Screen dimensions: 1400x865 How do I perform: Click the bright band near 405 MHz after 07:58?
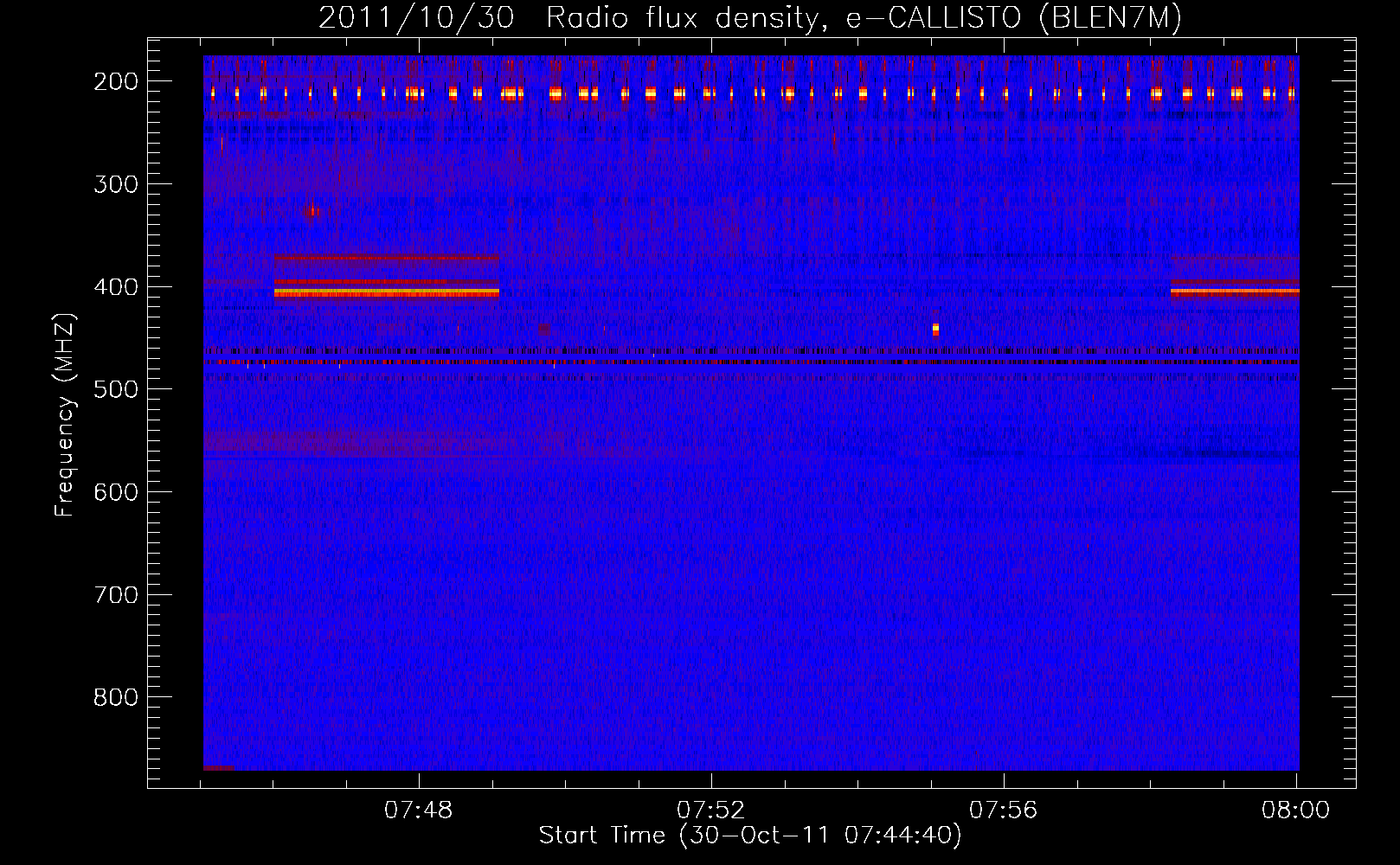click(x=1235, y=292)
